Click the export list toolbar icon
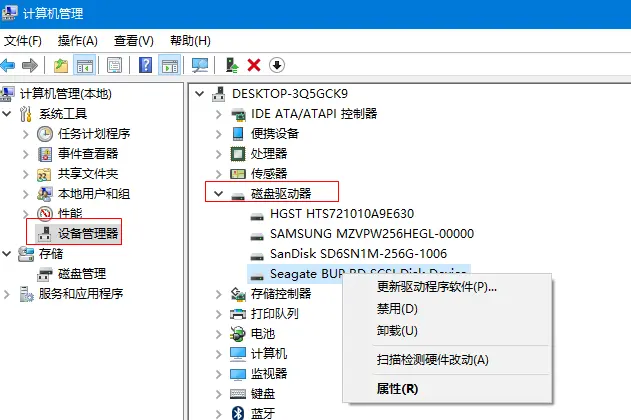 [114, 65]
